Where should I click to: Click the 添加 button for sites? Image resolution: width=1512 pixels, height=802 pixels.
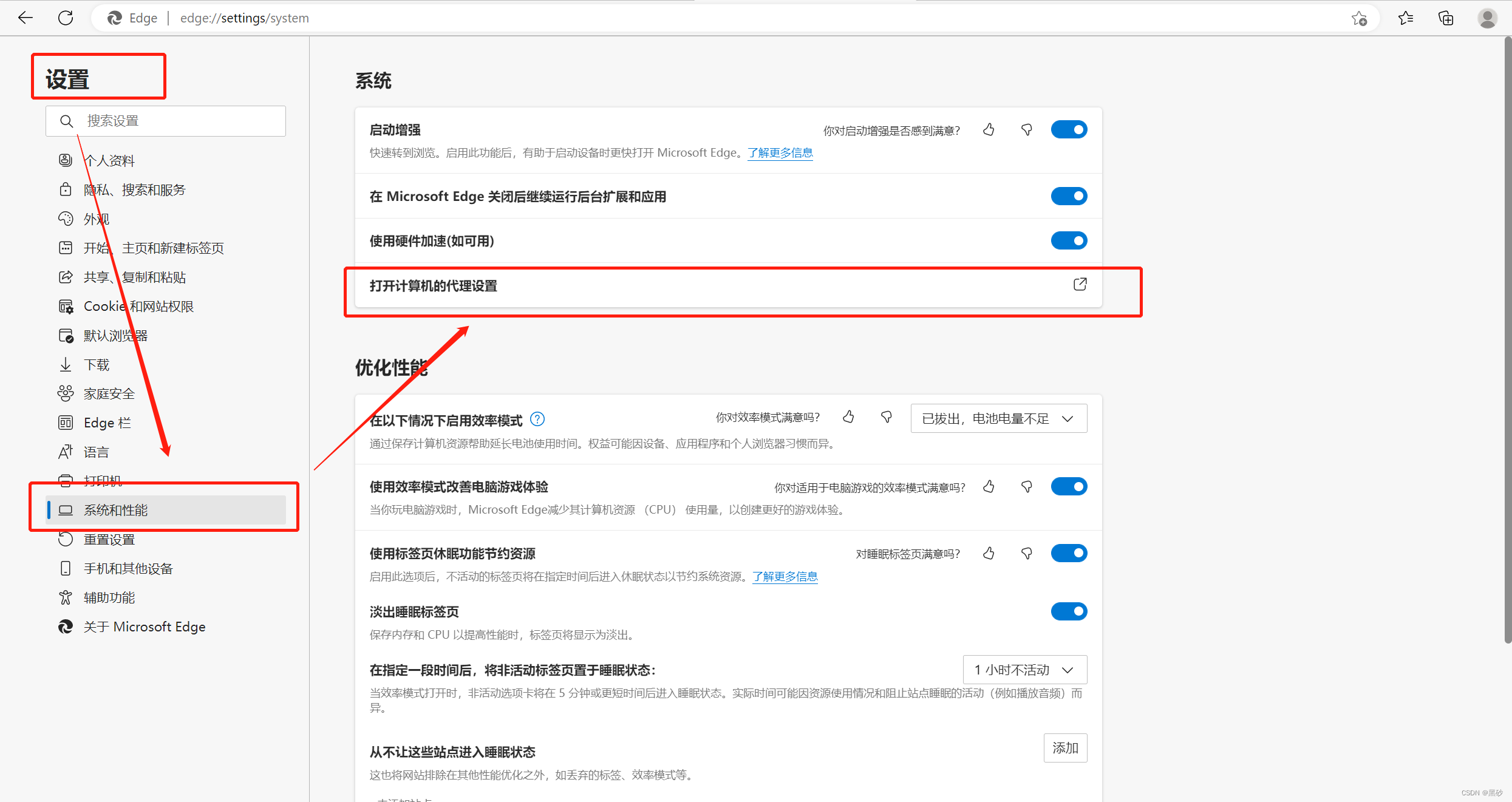click(x=1065, y=748)
